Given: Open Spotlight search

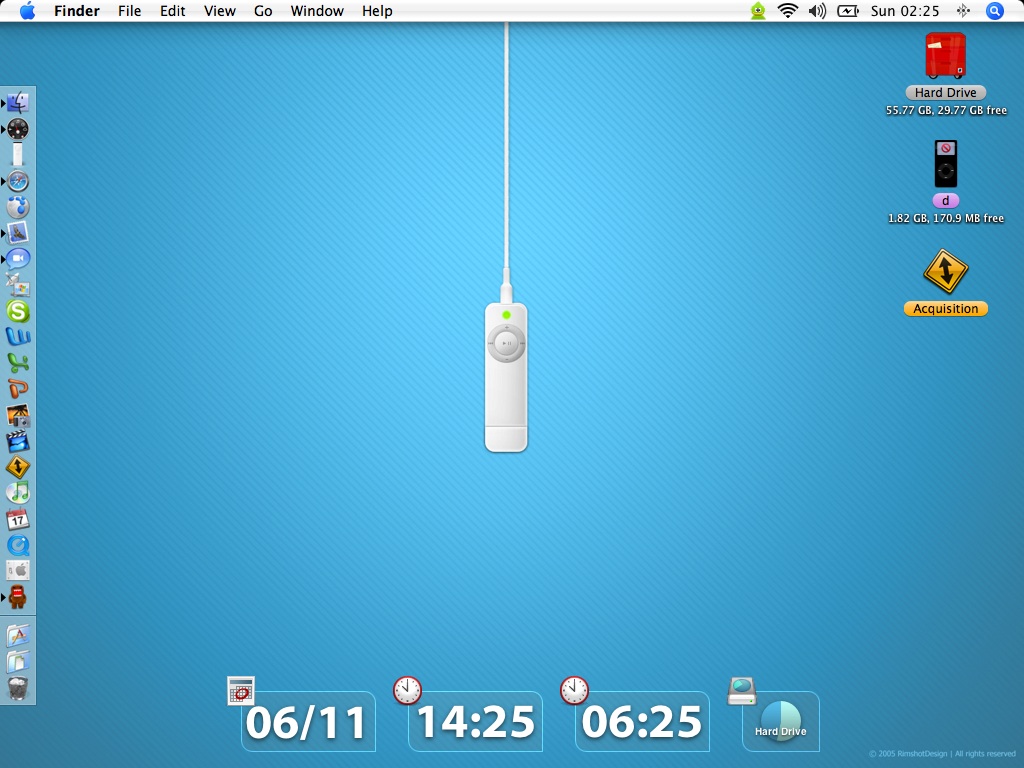Looking at the screenshot, I should pos(994,11).
